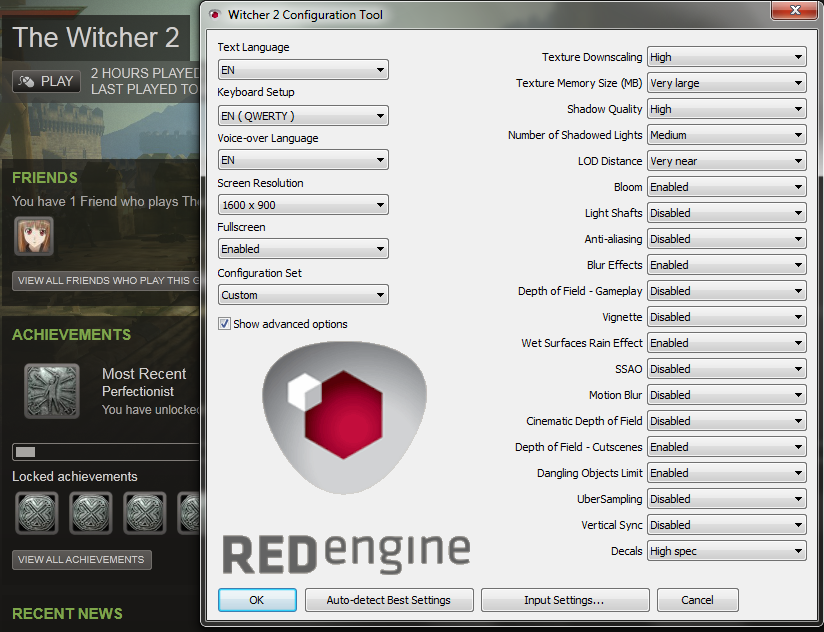Open the Voice-over Language dropdown
Image resolution: width=824 pixels, height=632 pixels.
[x=303, y=160]
